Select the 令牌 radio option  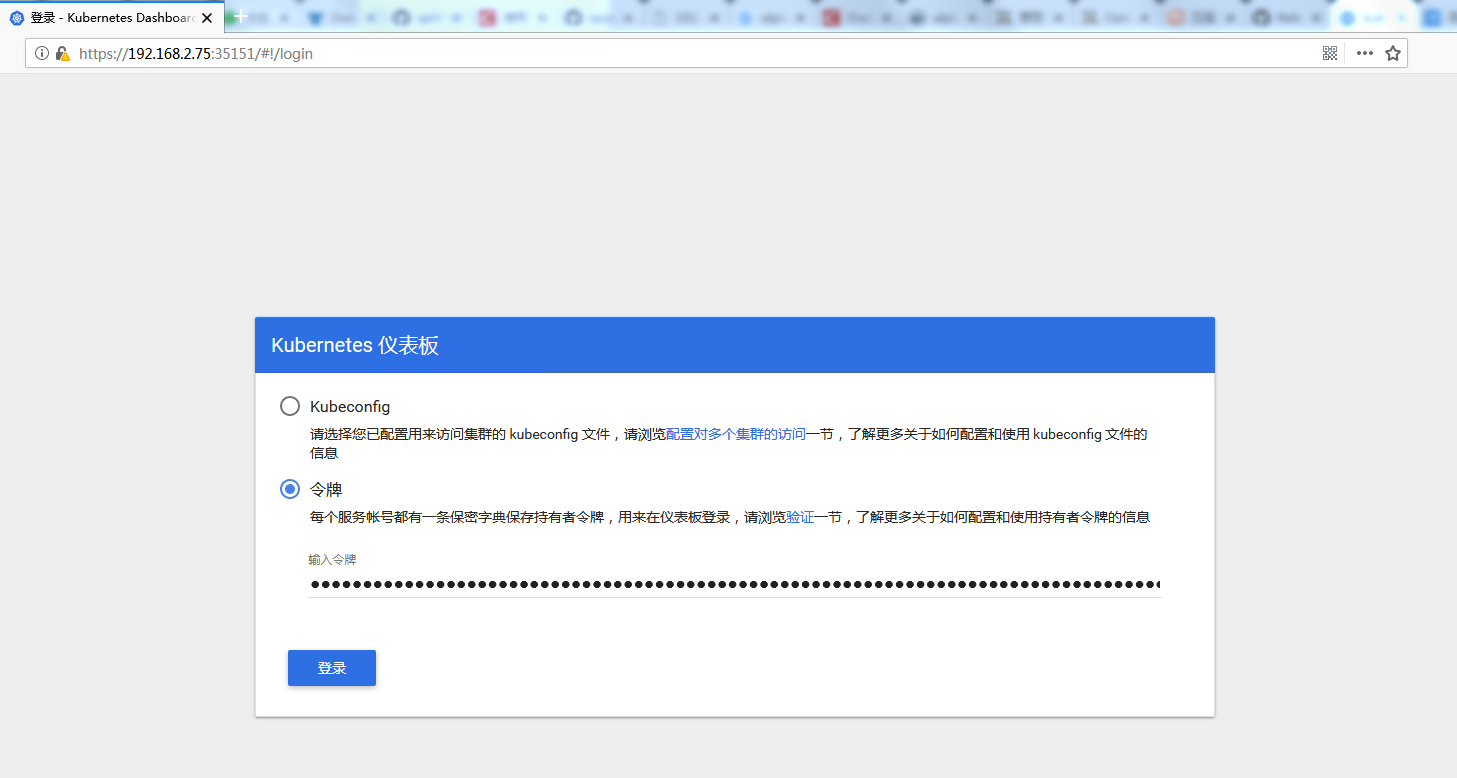tap(290, 489)
